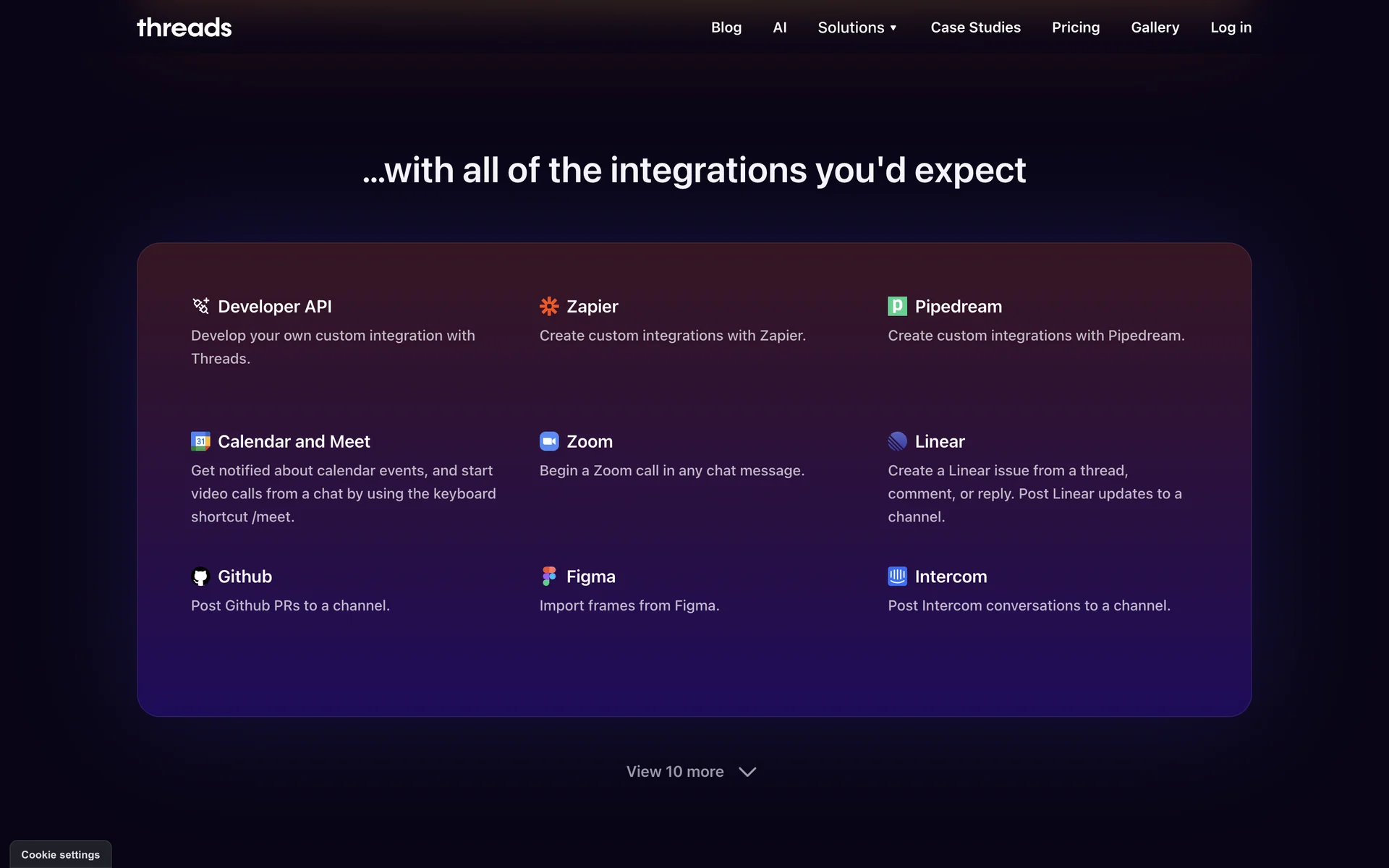Open the Case Studies page
Screen dimensions: 1389x868
coord(975,27)
